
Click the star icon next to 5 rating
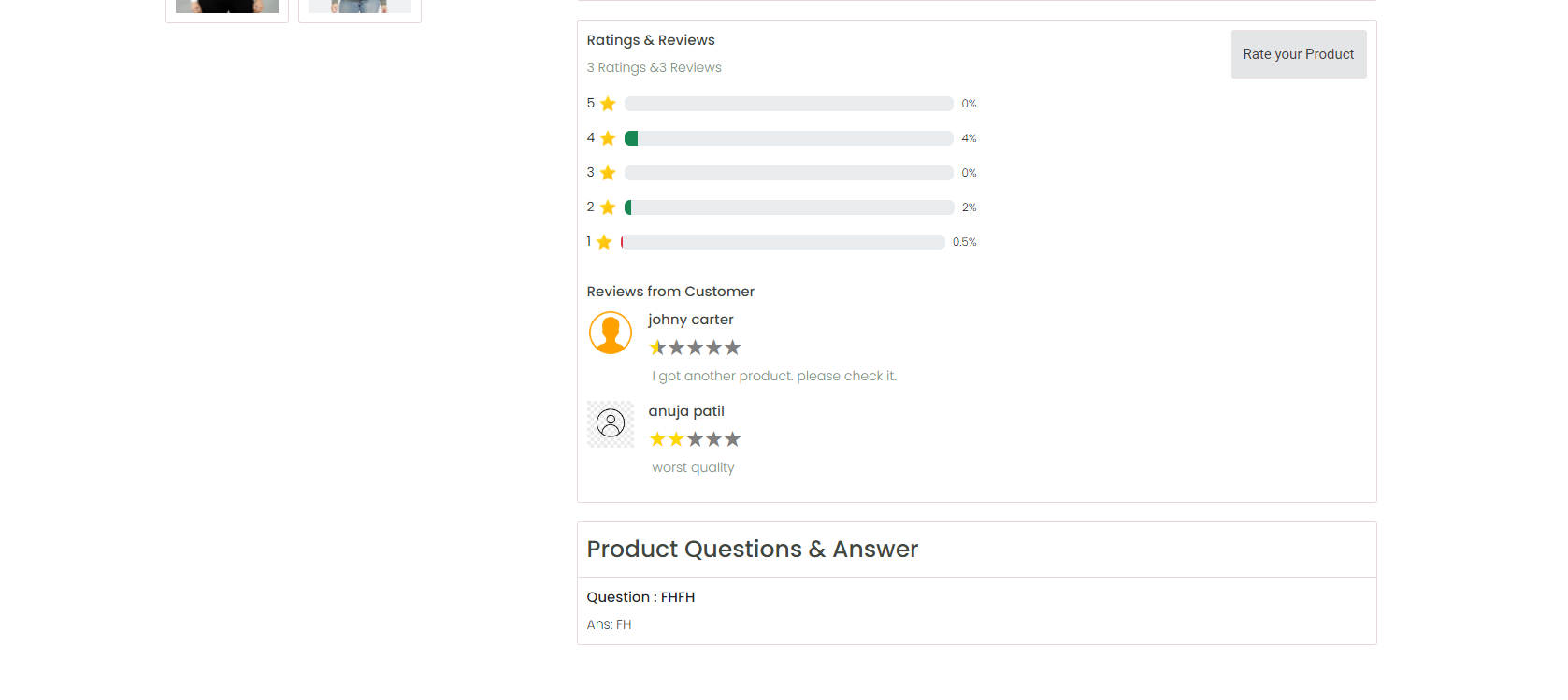(x=608, y=104)
